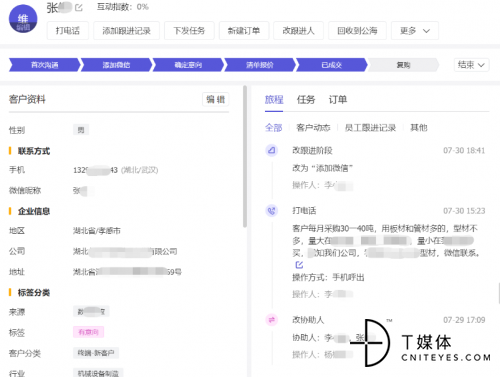Open the 结束 dropdown
Image resolution: width=500 pixels, height=377 pixels.
coord(471,65)
